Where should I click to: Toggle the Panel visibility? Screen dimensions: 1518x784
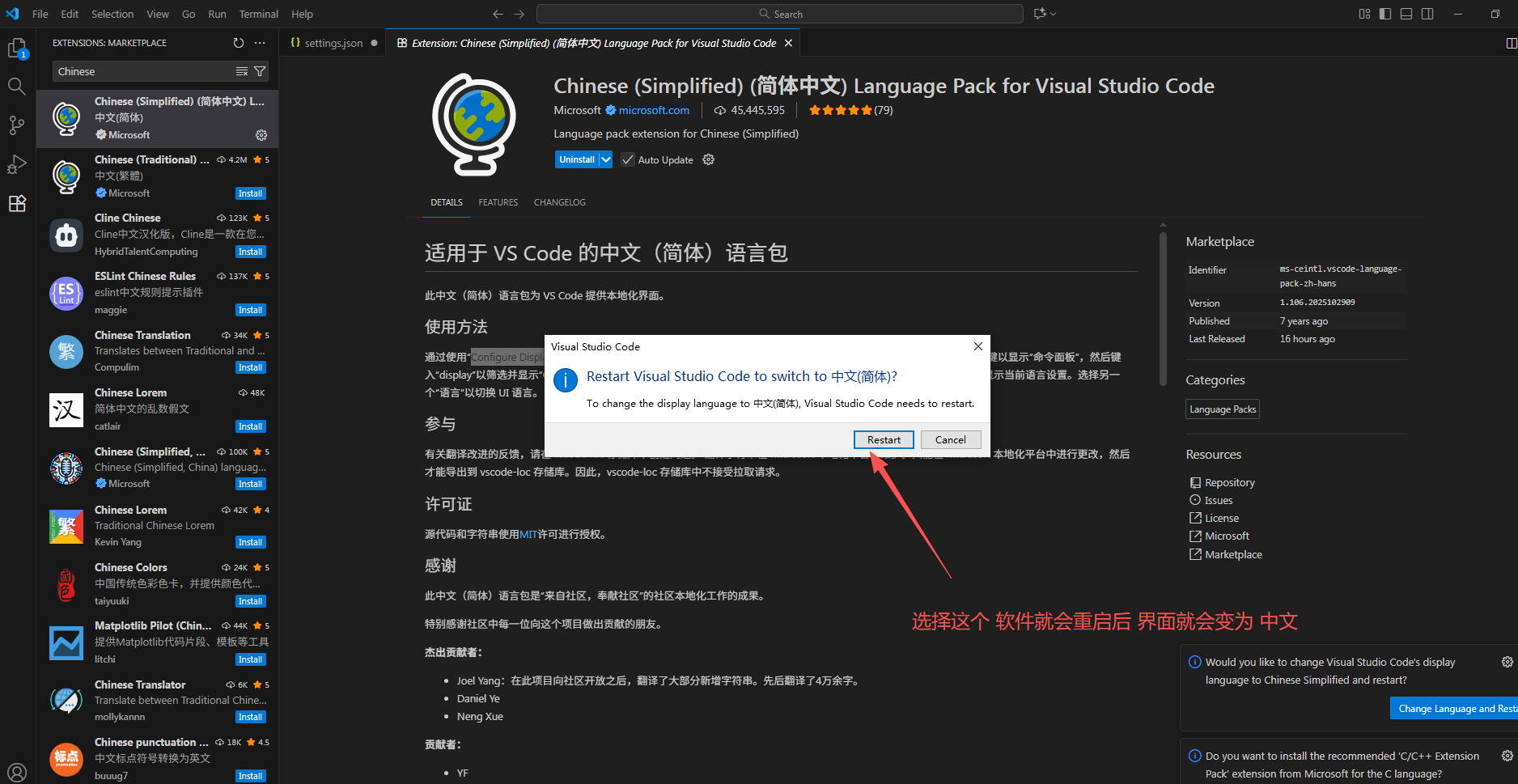tap(1406, 14)
